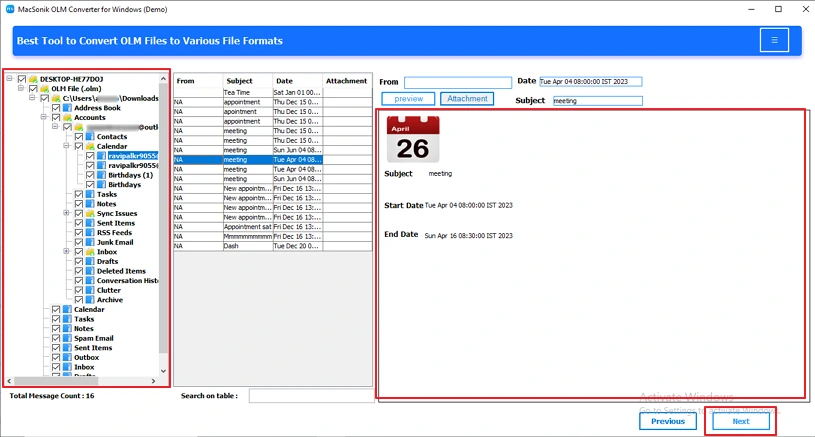Viewport: 815px width, 437px height.
Task: Click the Notes folder icon under Accounts
Action: [90, 204]
